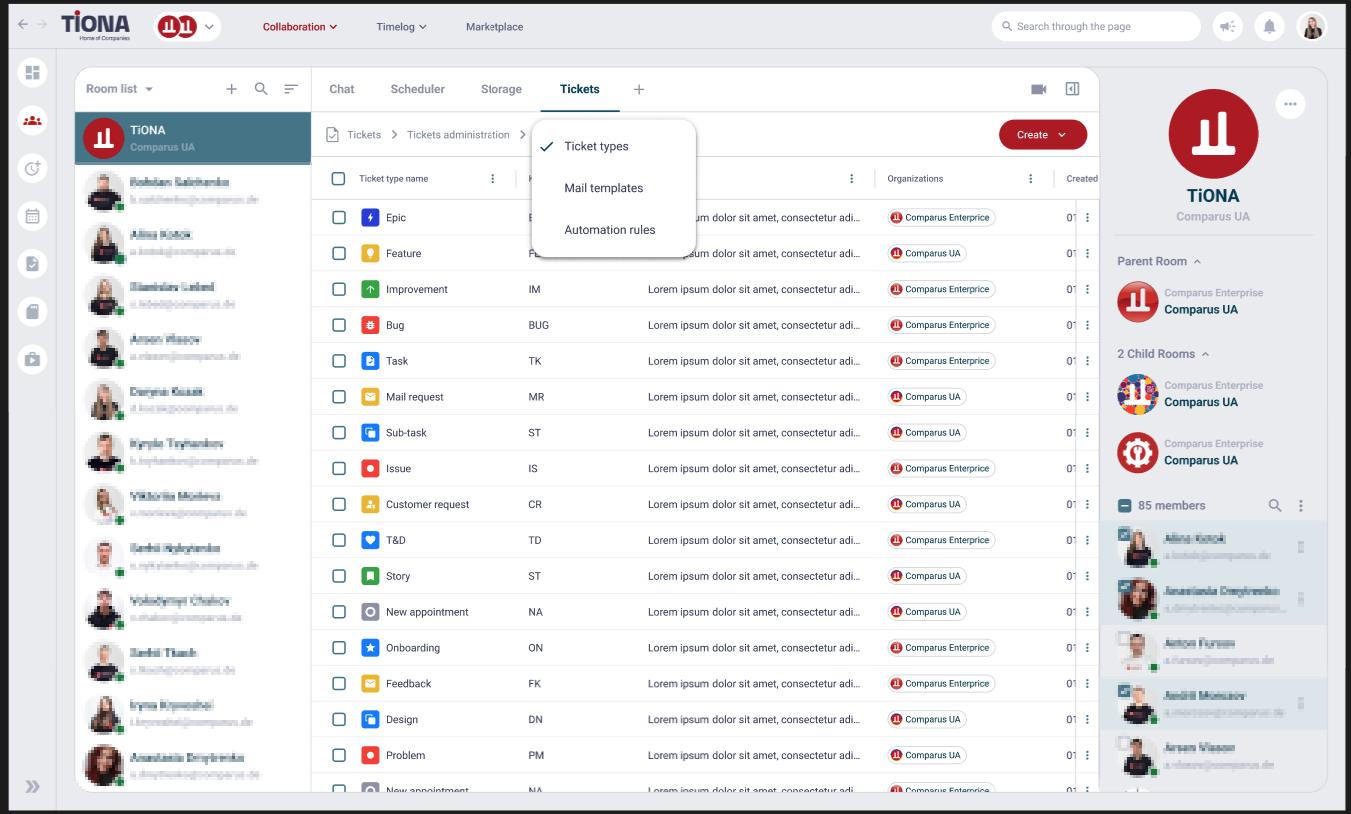Click the TiONA logo in header
The height and width of the screenshot is (814, 1351).
95,25
